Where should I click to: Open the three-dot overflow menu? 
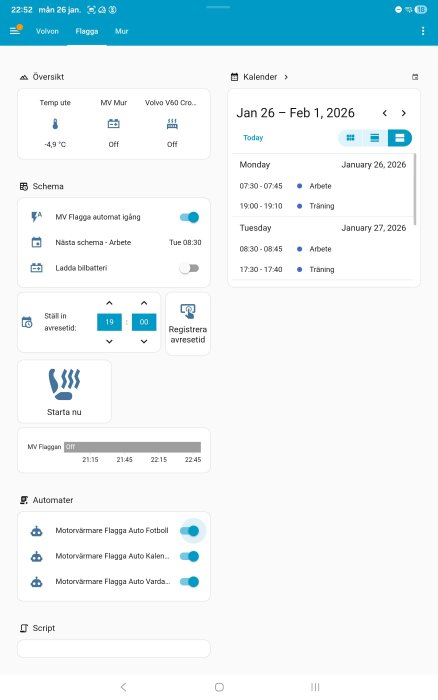click(423, 31)
